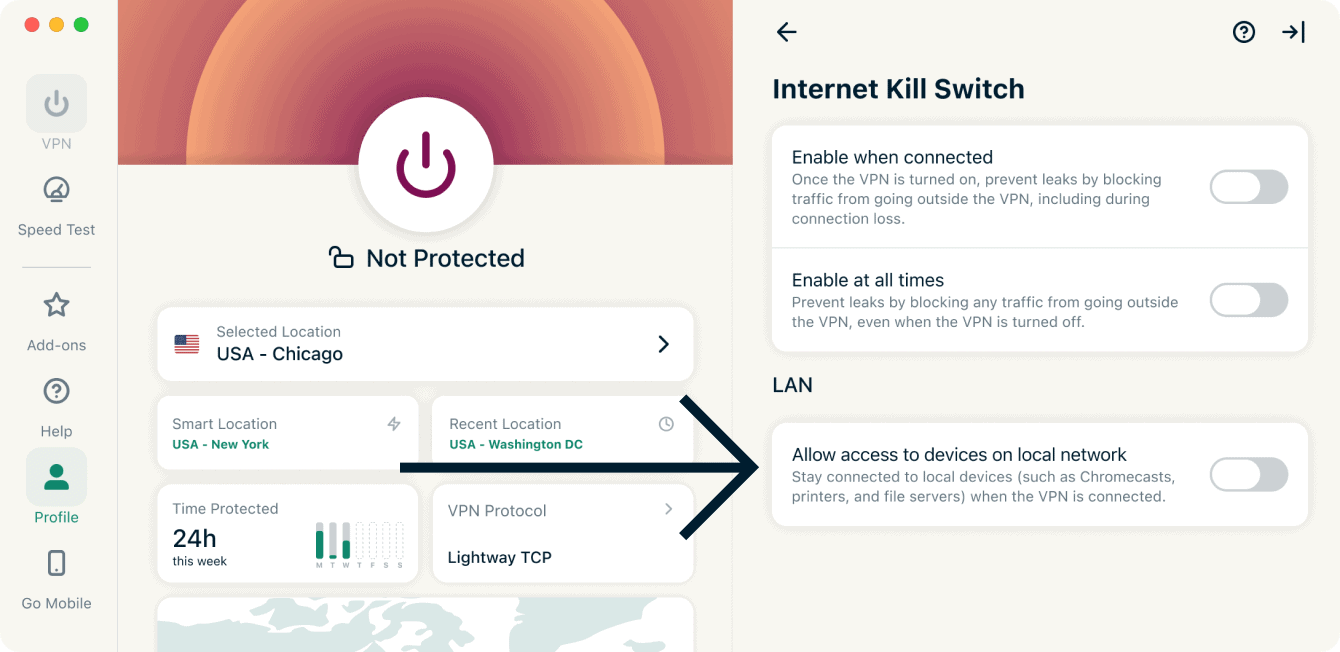This screenshot has width=1340, height=652.
Task: Connect to Smart Location USA - New York
Action: pos(287,433)
